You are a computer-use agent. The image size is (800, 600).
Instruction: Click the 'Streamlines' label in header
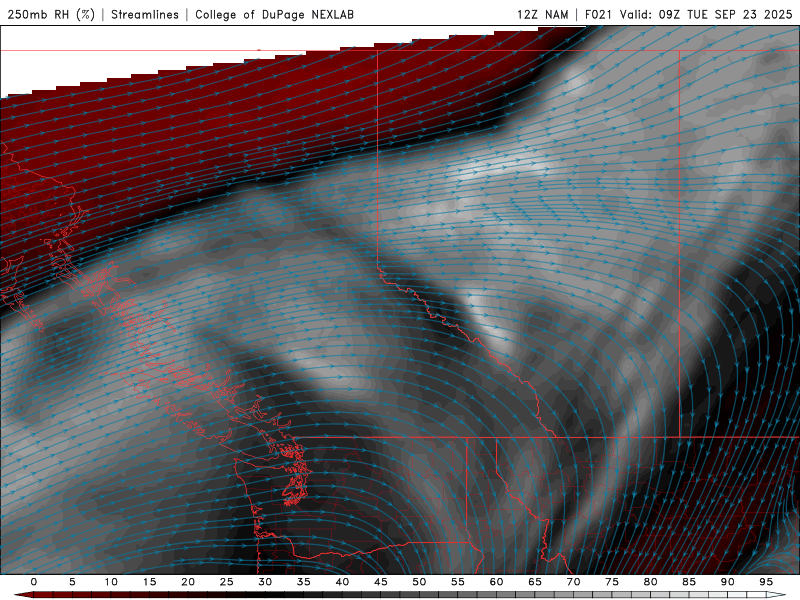(x=145, y=14)
